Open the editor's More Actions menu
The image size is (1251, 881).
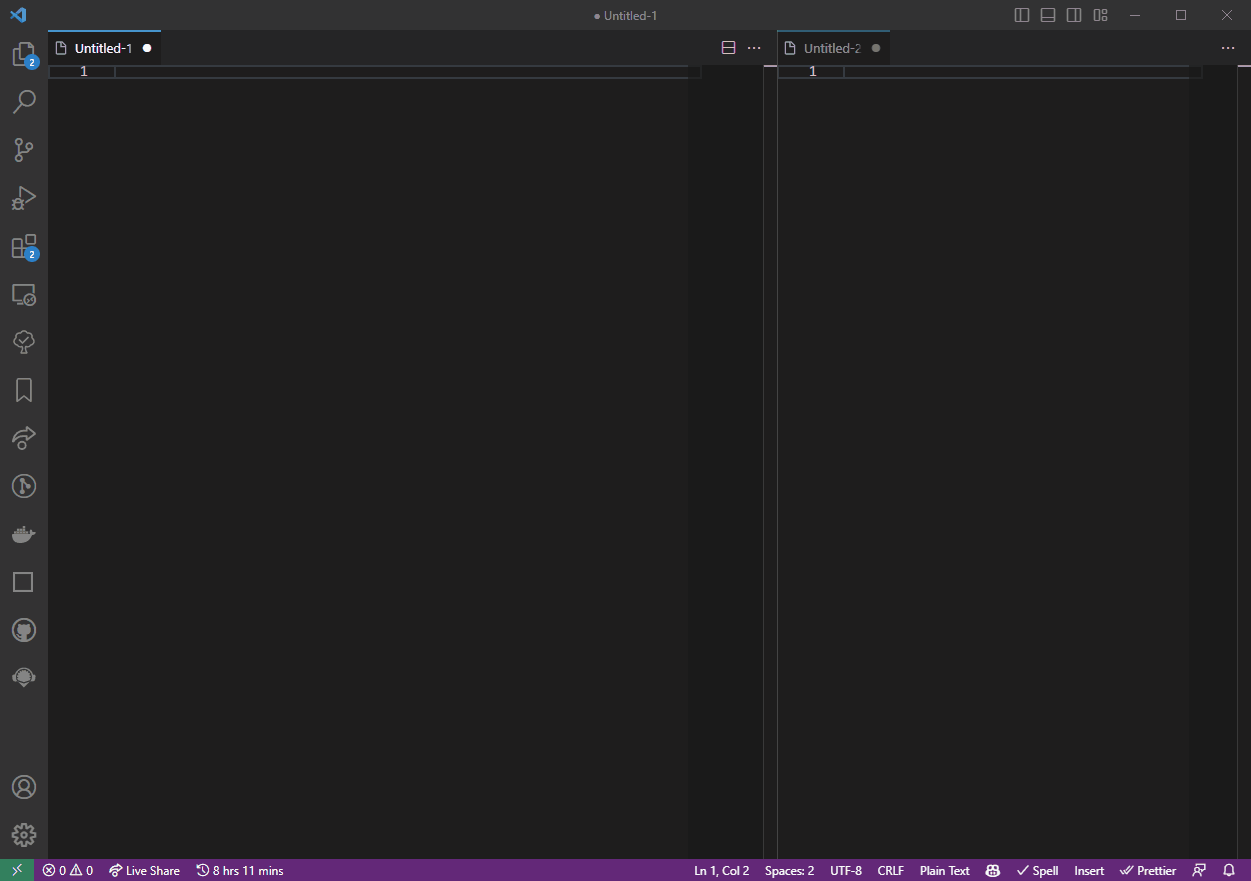754,47
